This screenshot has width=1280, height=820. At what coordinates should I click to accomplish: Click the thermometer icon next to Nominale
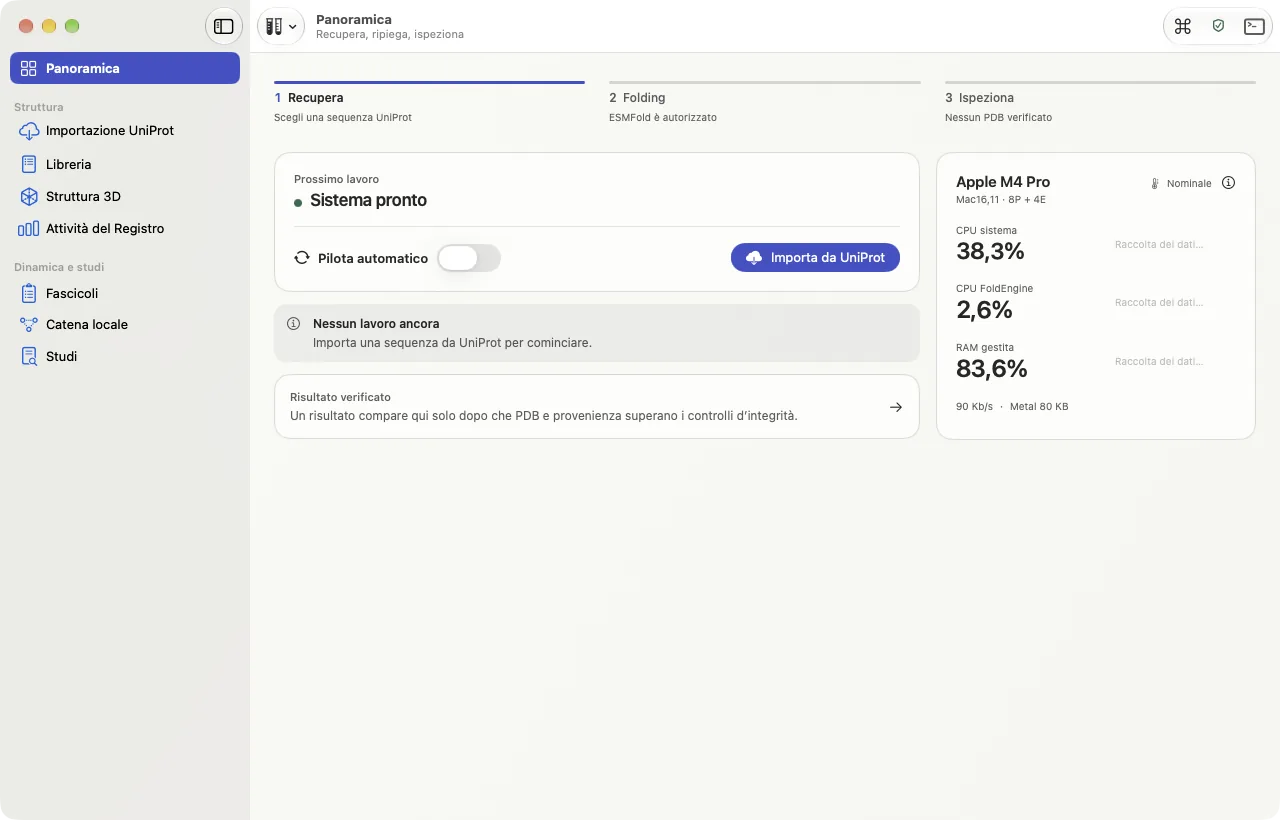[1154, 184]
